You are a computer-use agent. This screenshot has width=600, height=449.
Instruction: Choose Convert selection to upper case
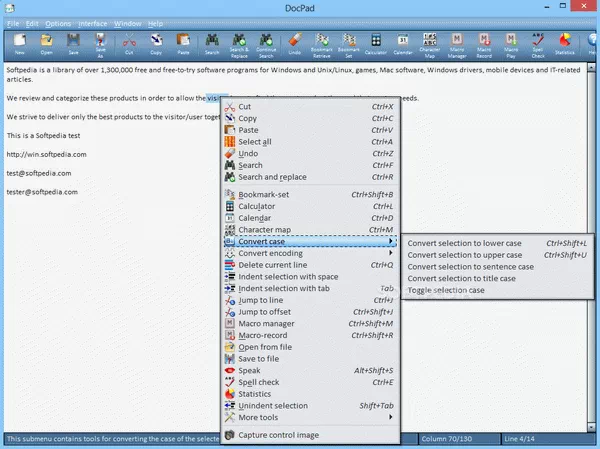pyautogui.click(x=466, y=255)
